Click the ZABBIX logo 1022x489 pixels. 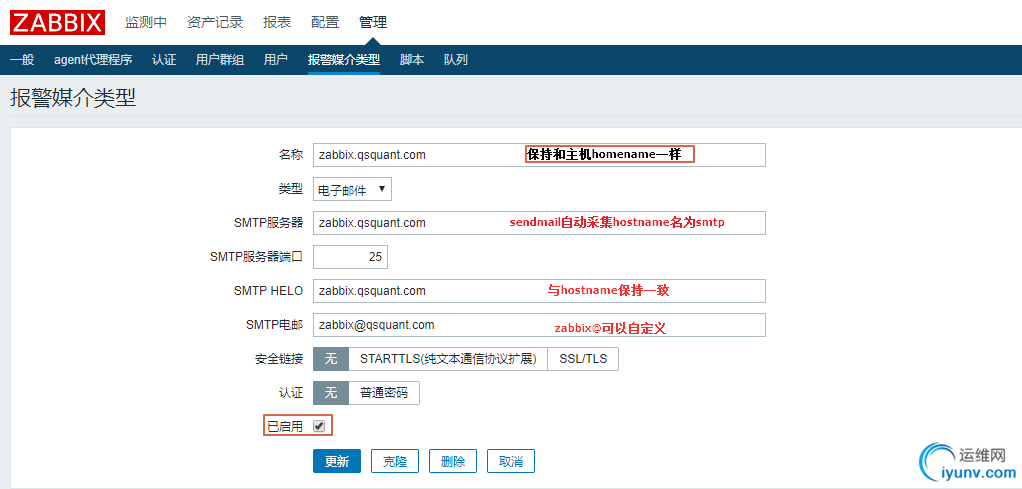point(57,22)
